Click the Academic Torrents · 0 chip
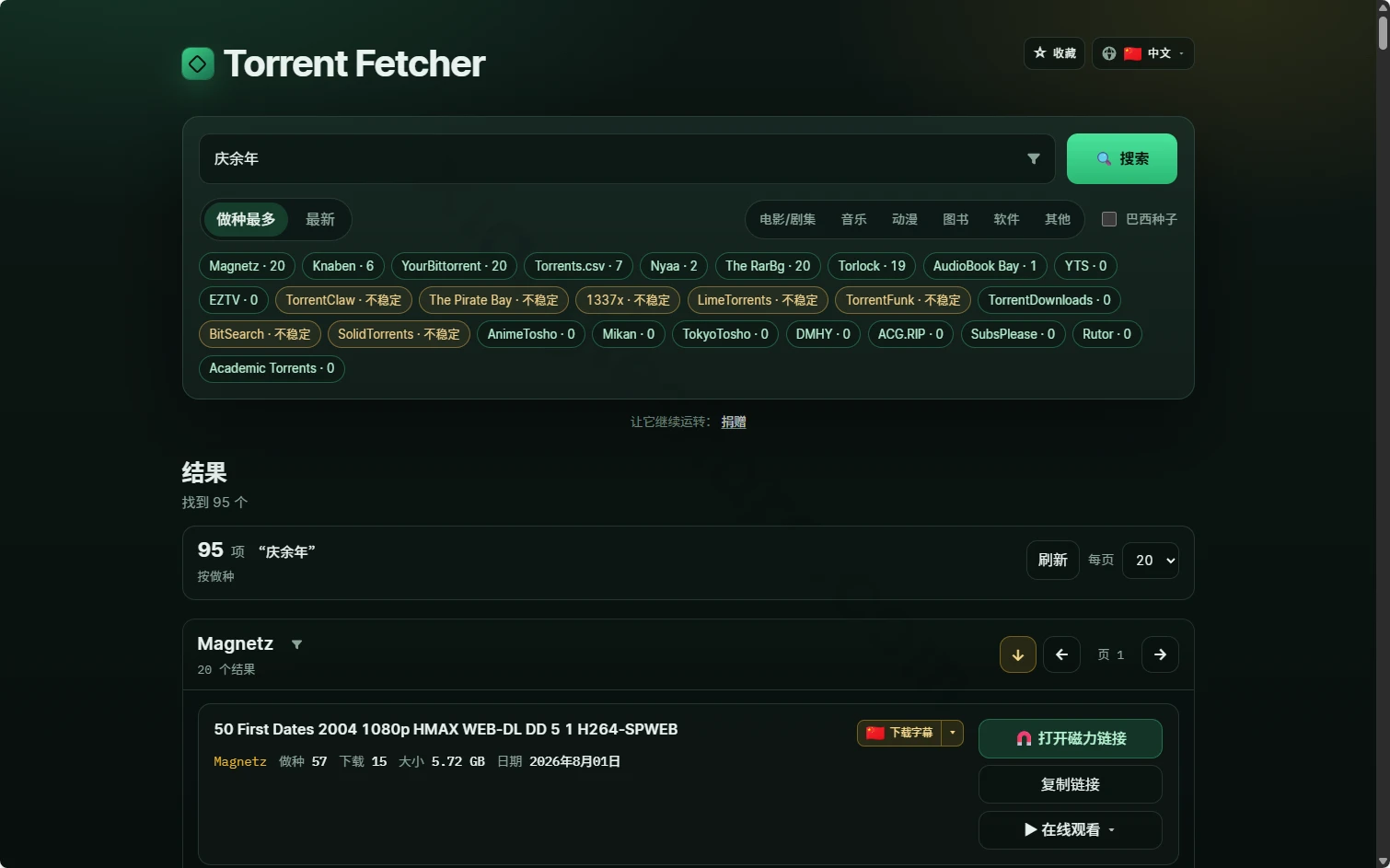 272,368
